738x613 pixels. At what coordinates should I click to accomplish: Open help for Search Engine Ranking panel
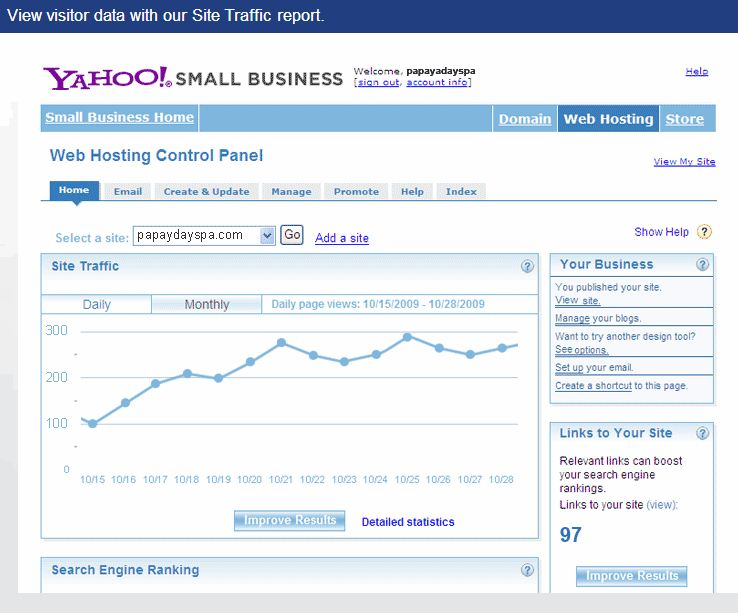tap(527, 570)
